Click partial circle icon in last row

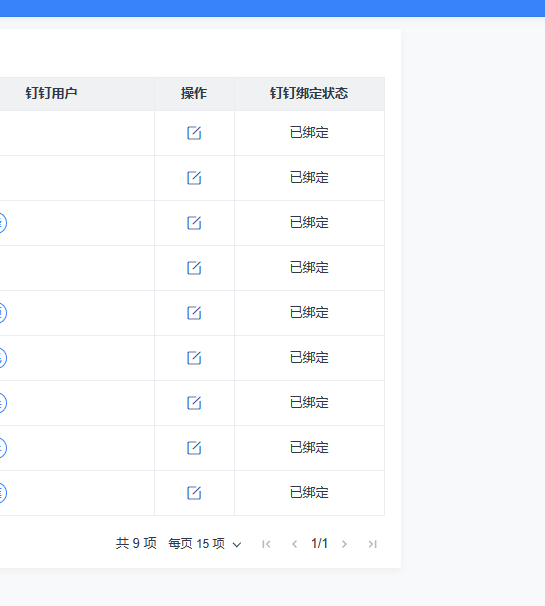[x=2, y=492]
